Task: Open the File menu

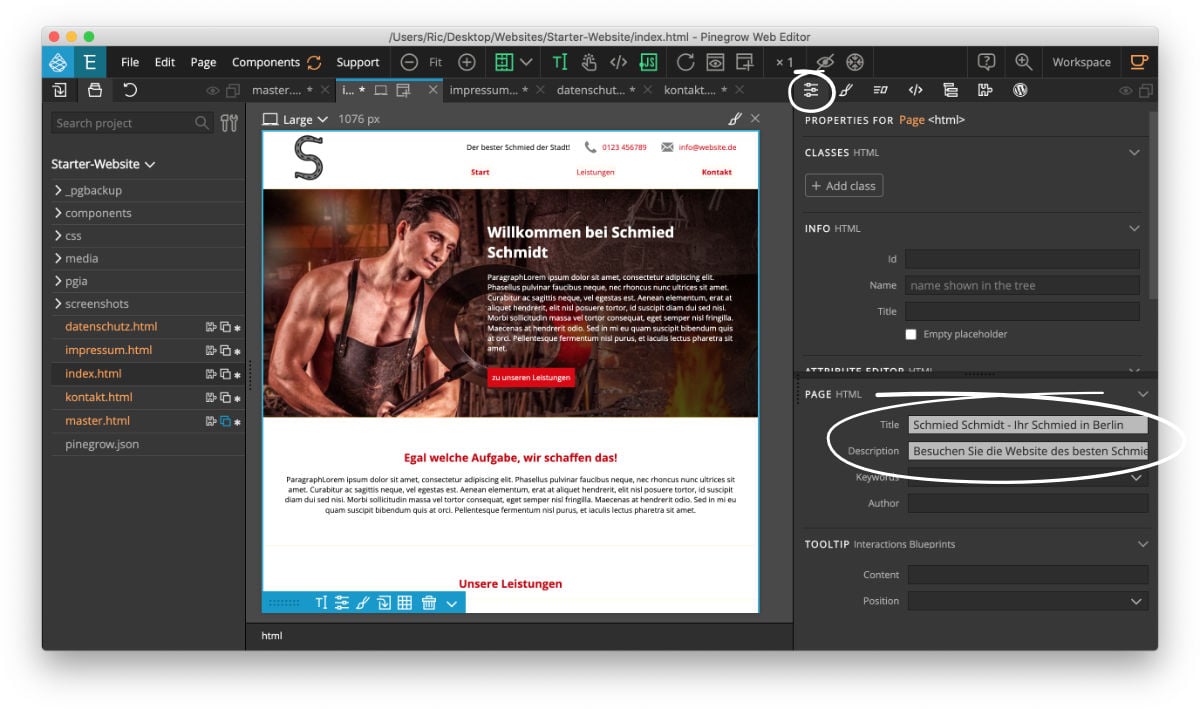Action: [x=130, y=62]
